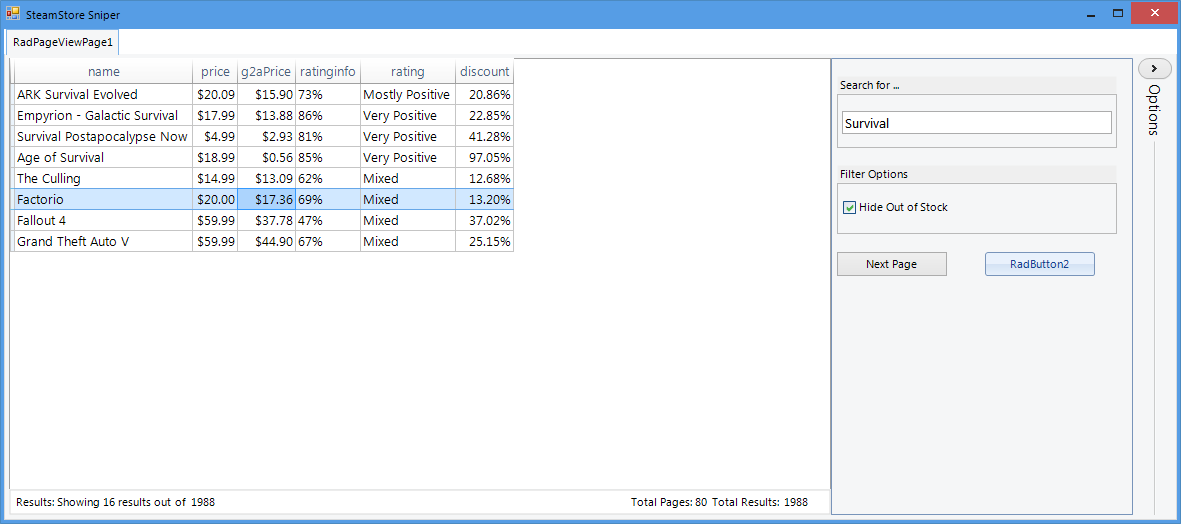Sort by the g2aPrice column header

click(x=267, y=72)
